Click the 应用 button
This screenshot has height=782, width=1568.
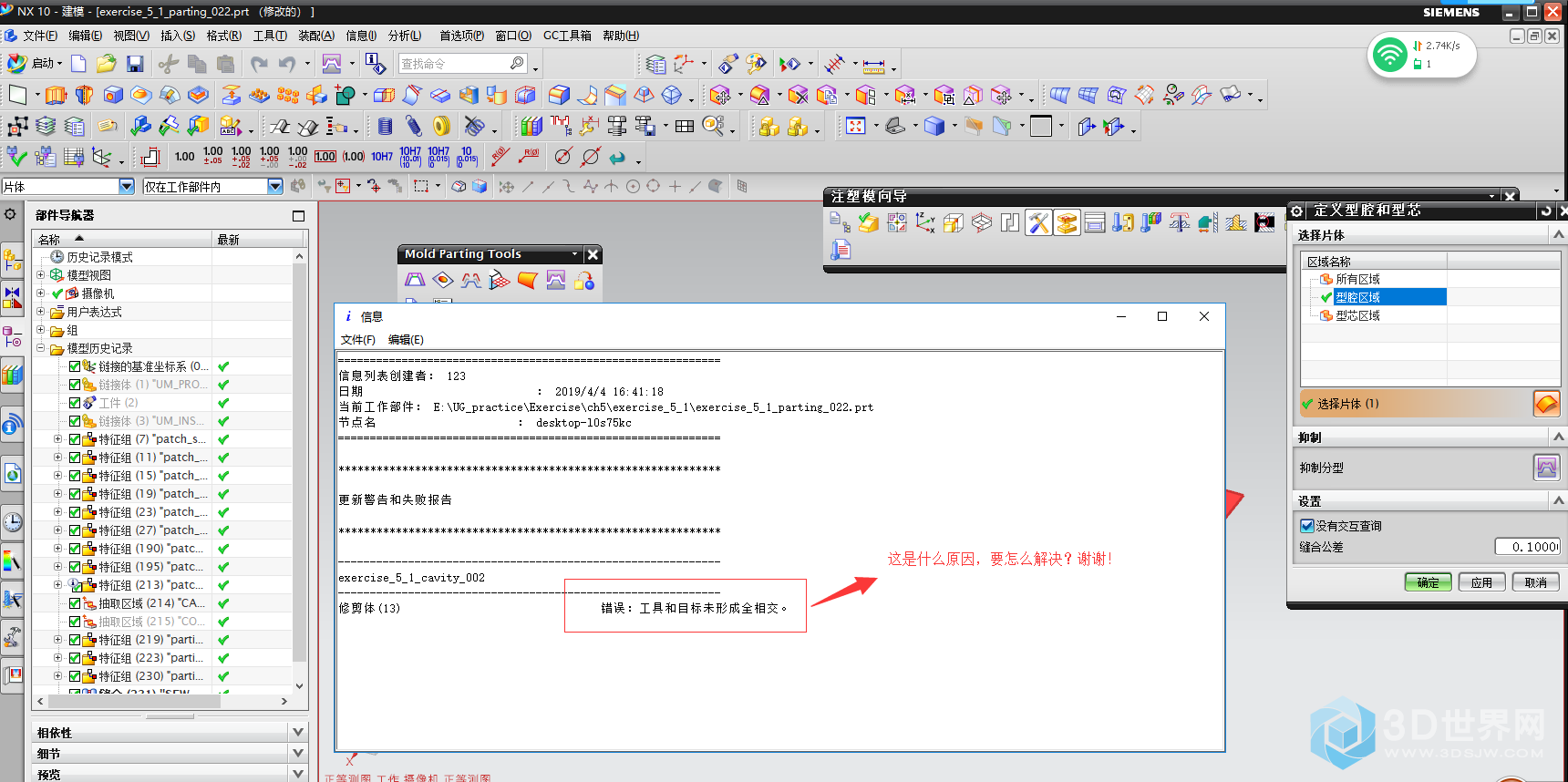(x=1481, y=582)
